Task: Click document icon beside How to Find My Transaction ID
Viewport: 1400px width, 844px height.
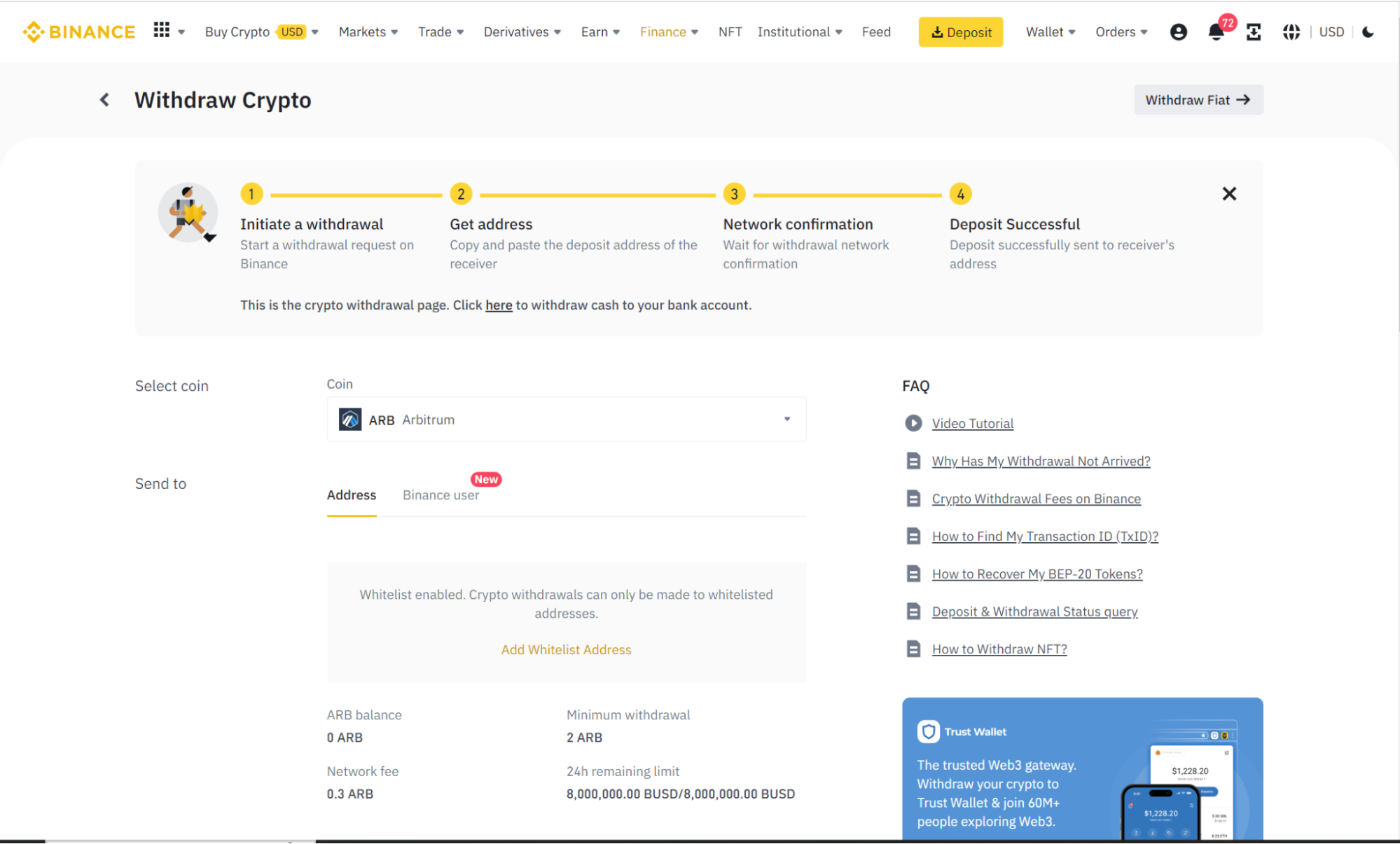Action: 913,536
